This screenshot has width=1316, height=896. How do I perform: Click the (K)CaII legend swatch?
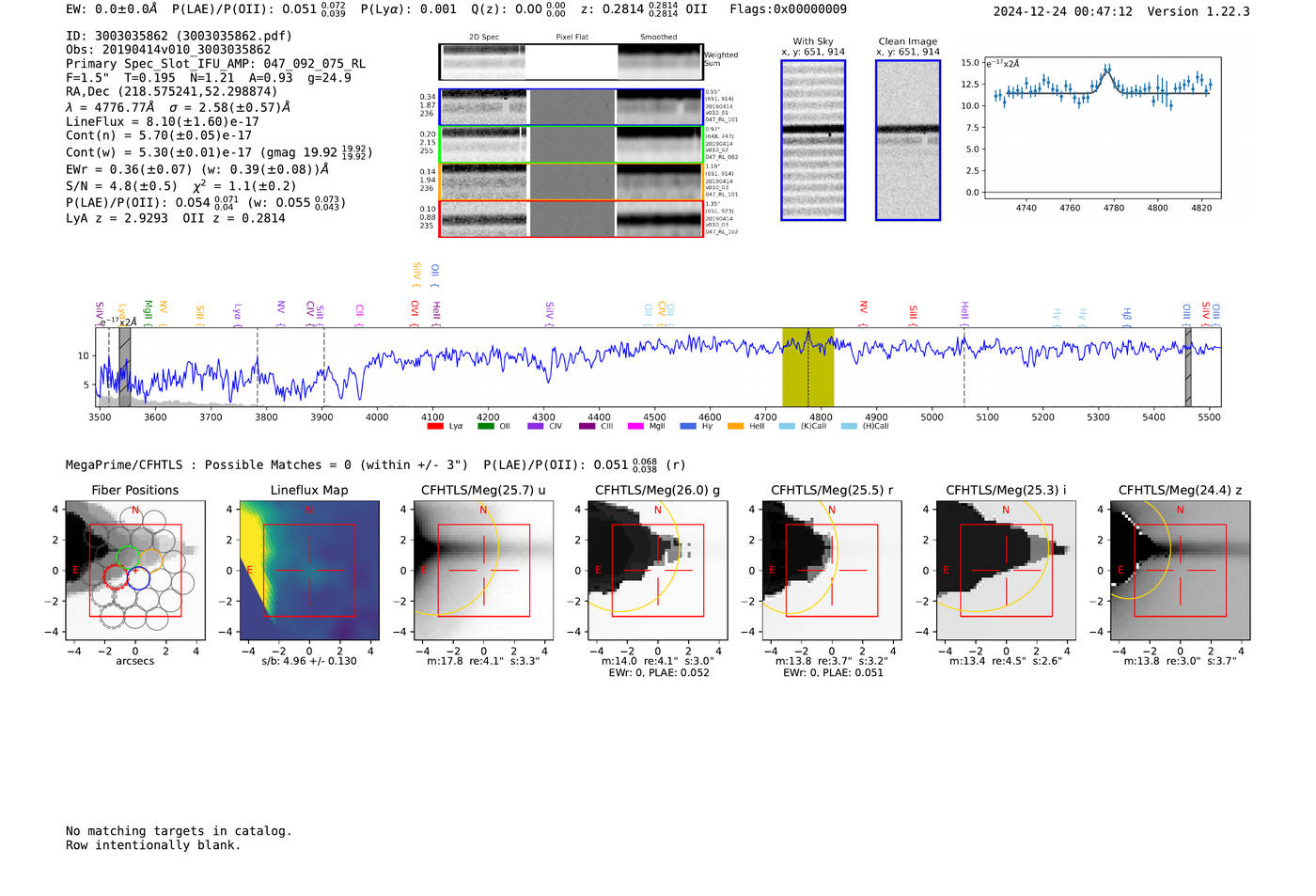787,427
